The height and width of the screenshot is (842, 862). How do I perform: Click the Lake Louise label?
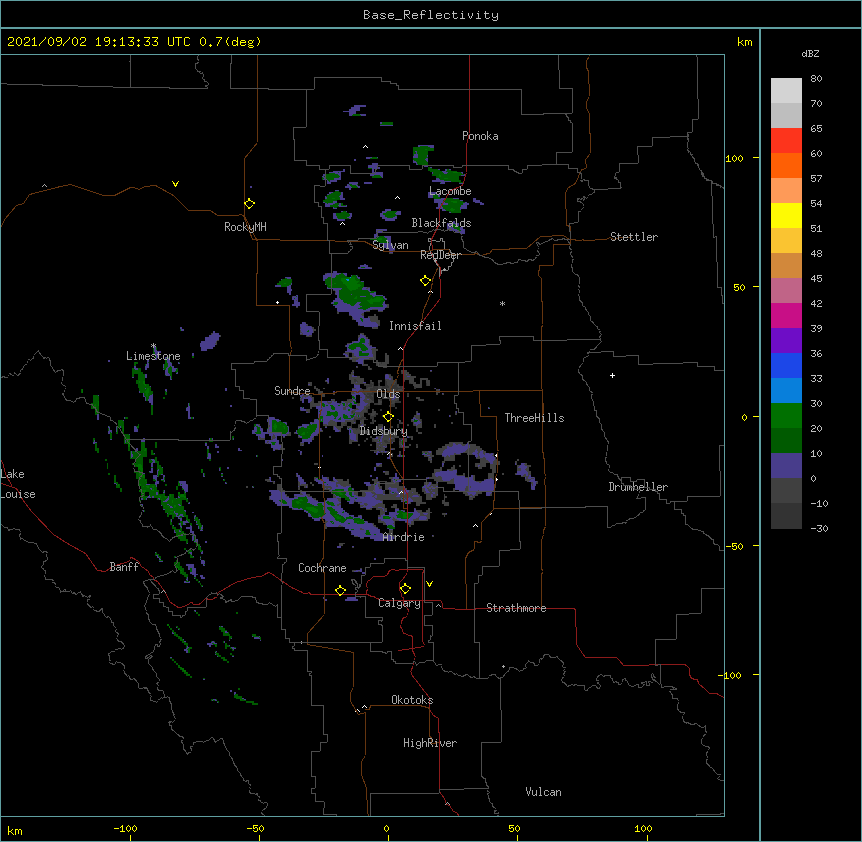18,484
